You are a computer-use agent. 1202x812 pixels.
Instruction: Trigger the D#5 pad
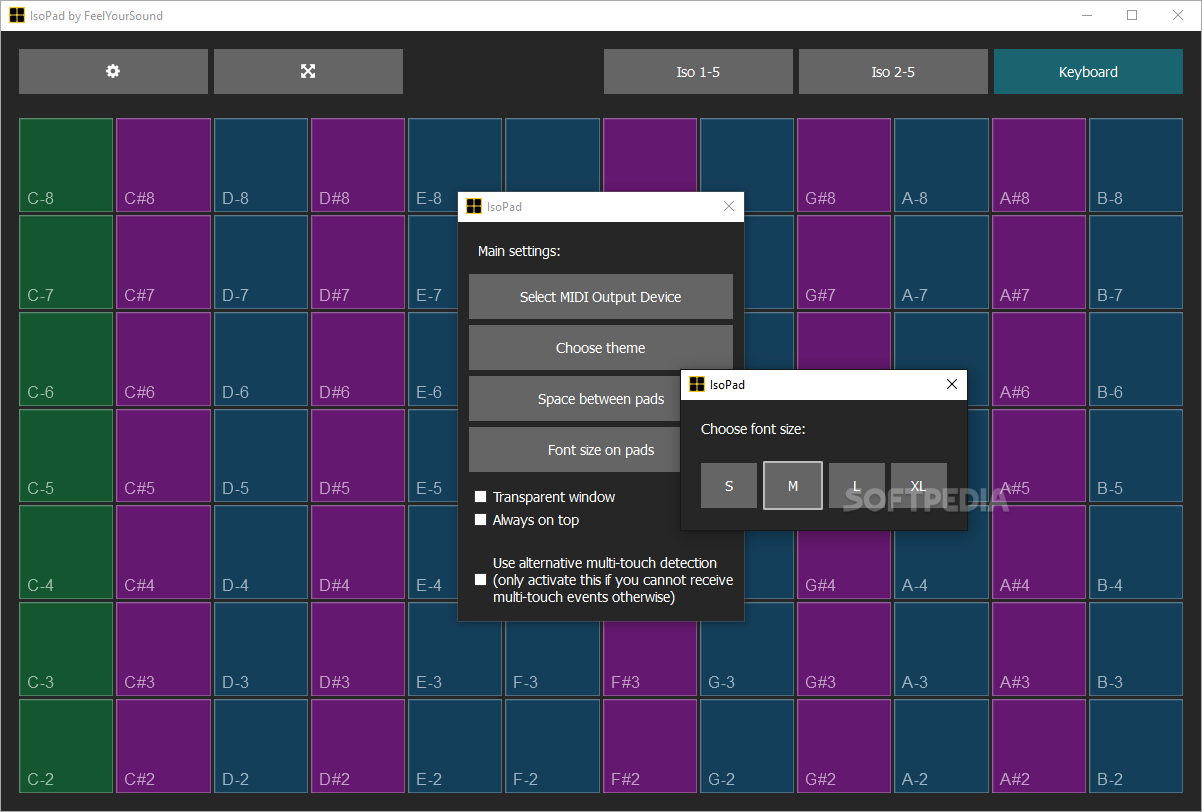coord(358,456)
